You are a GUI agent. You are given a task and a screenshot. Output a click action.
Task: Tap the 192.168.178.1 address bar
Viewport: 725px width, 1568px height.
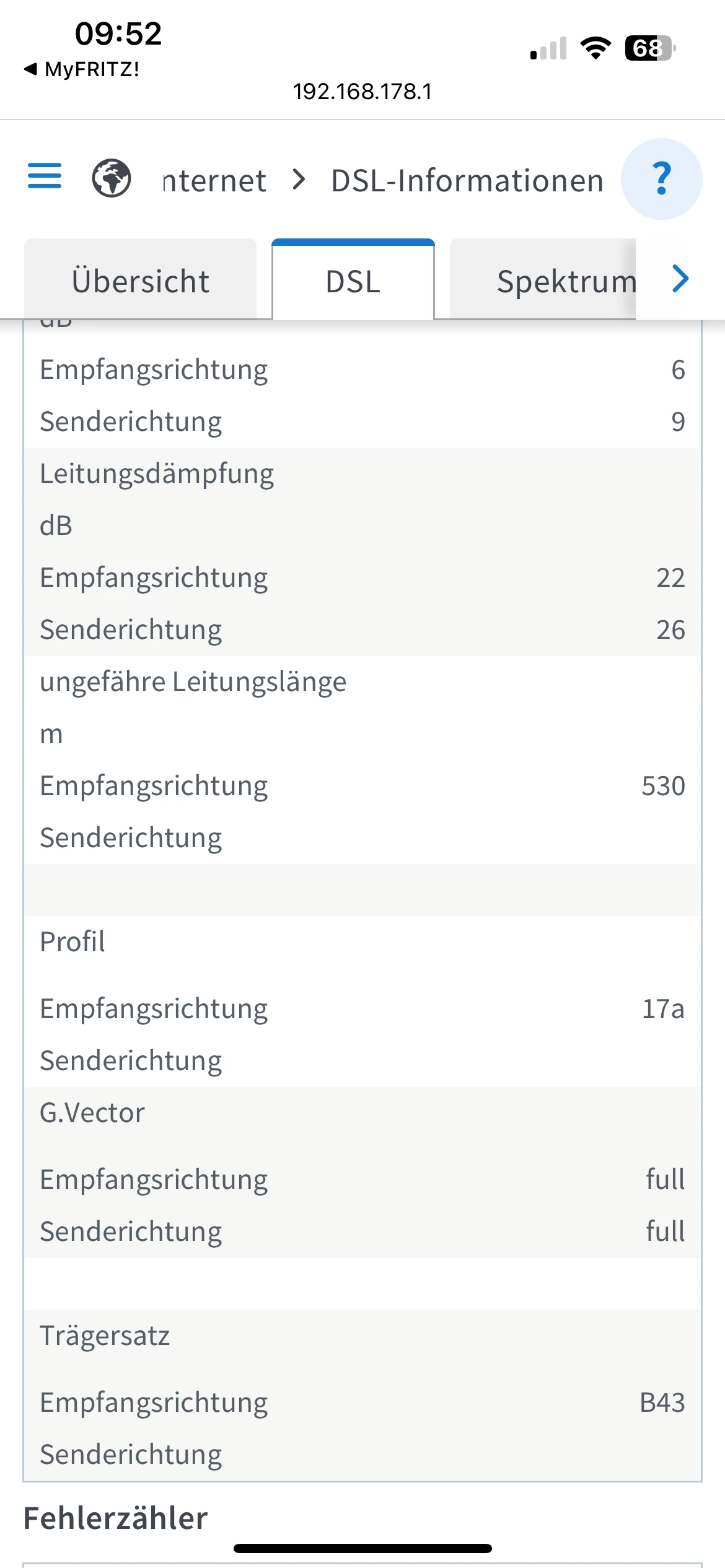pos(362,92)
